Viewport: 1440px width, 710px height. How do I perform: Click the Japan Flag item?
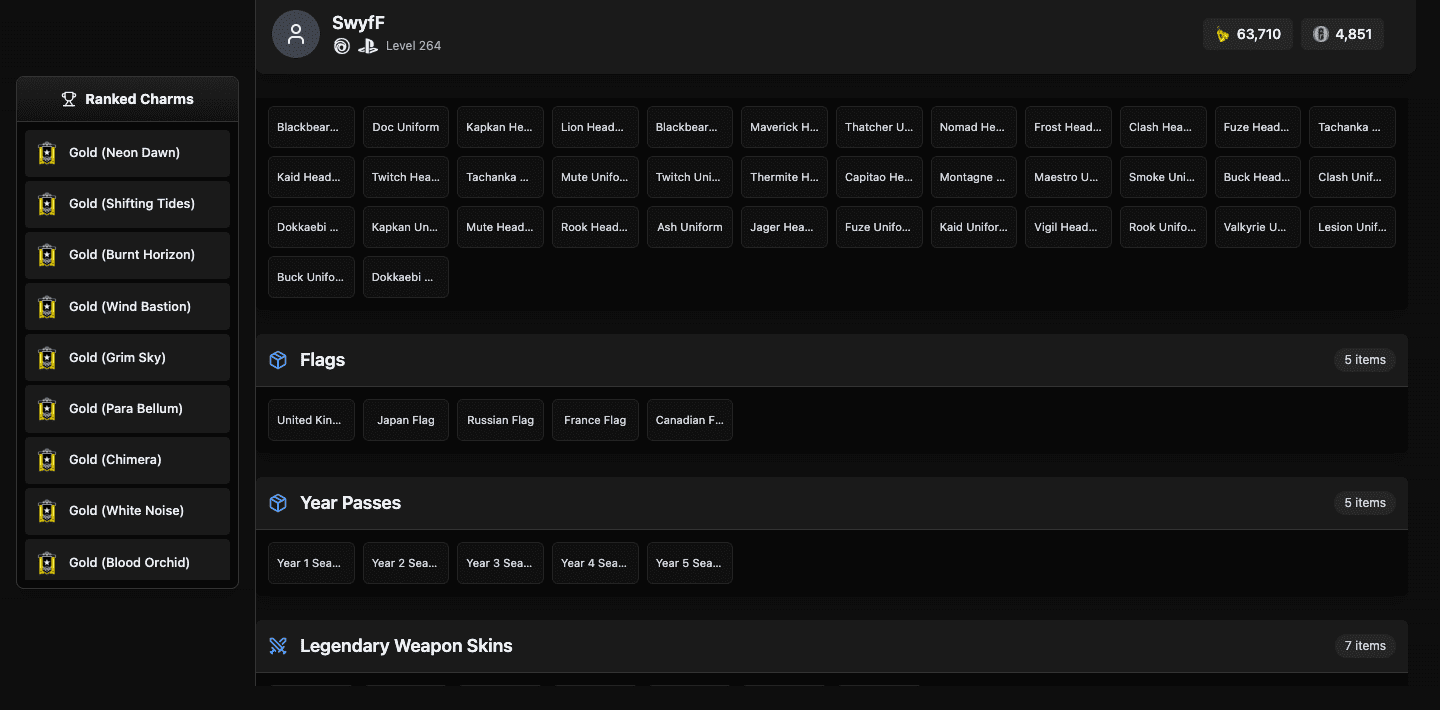point(405,420)
